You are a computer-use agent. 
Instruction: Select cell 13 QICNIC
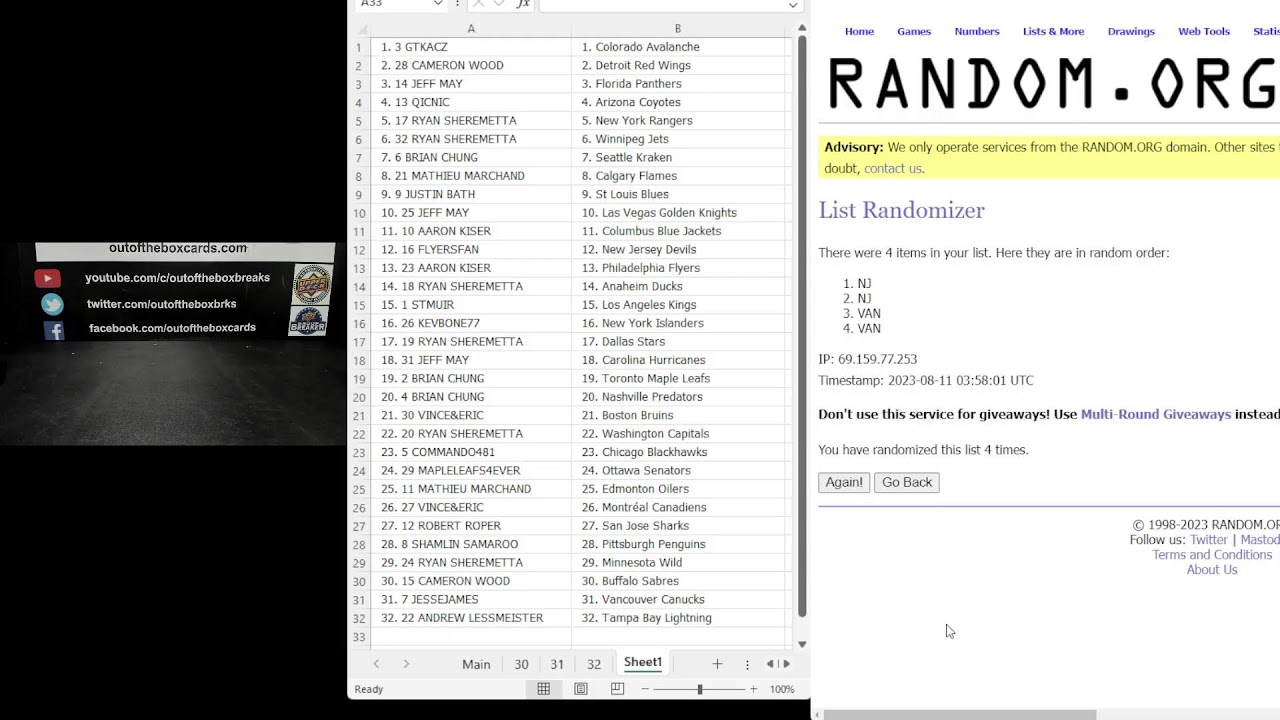point(471,102)
